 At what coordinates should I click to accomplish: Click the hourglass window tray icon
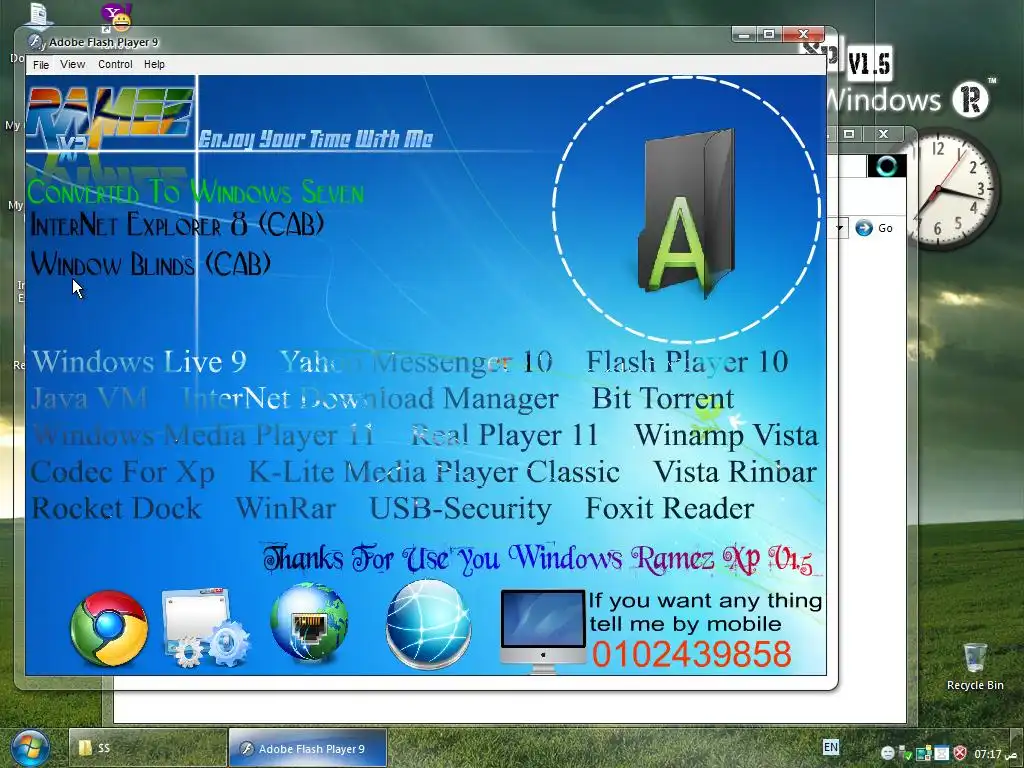tap(941, 754)
